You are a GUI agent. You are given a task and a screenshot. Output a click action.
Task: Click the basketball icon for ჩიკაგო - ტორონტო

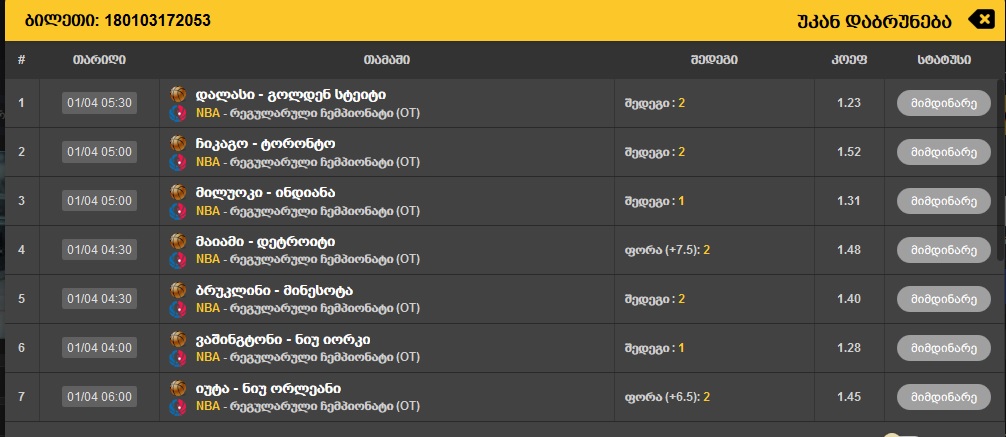[x=179, y=143]
